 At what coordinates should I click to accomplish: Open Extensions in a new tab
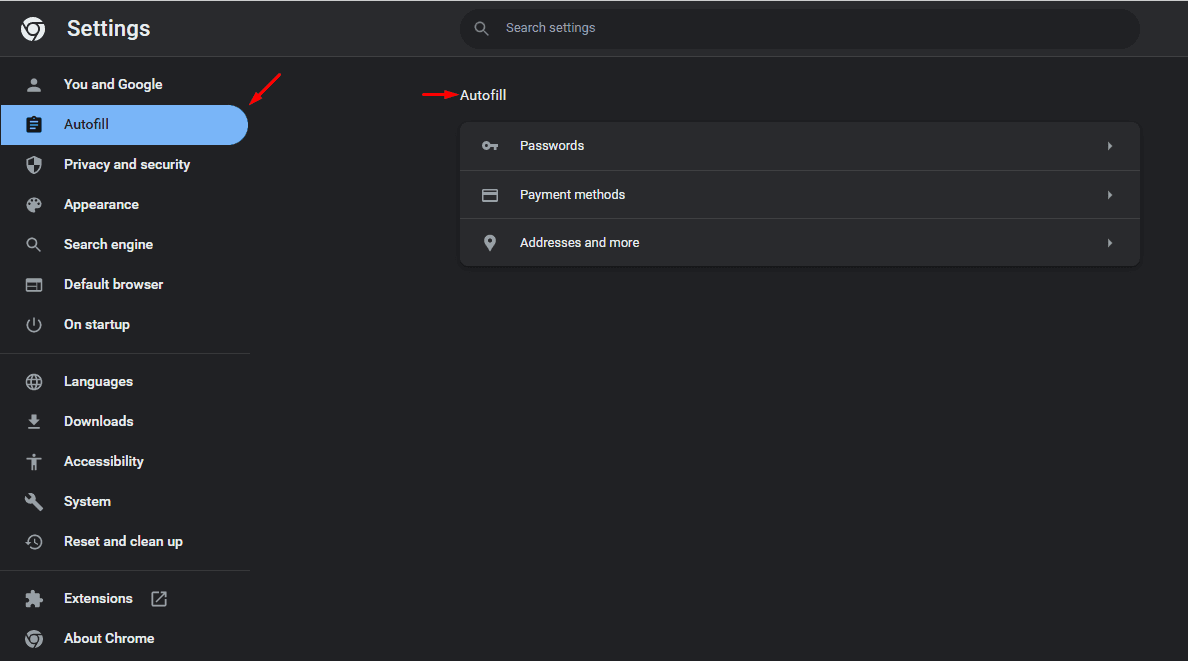[x=158, y=598]
